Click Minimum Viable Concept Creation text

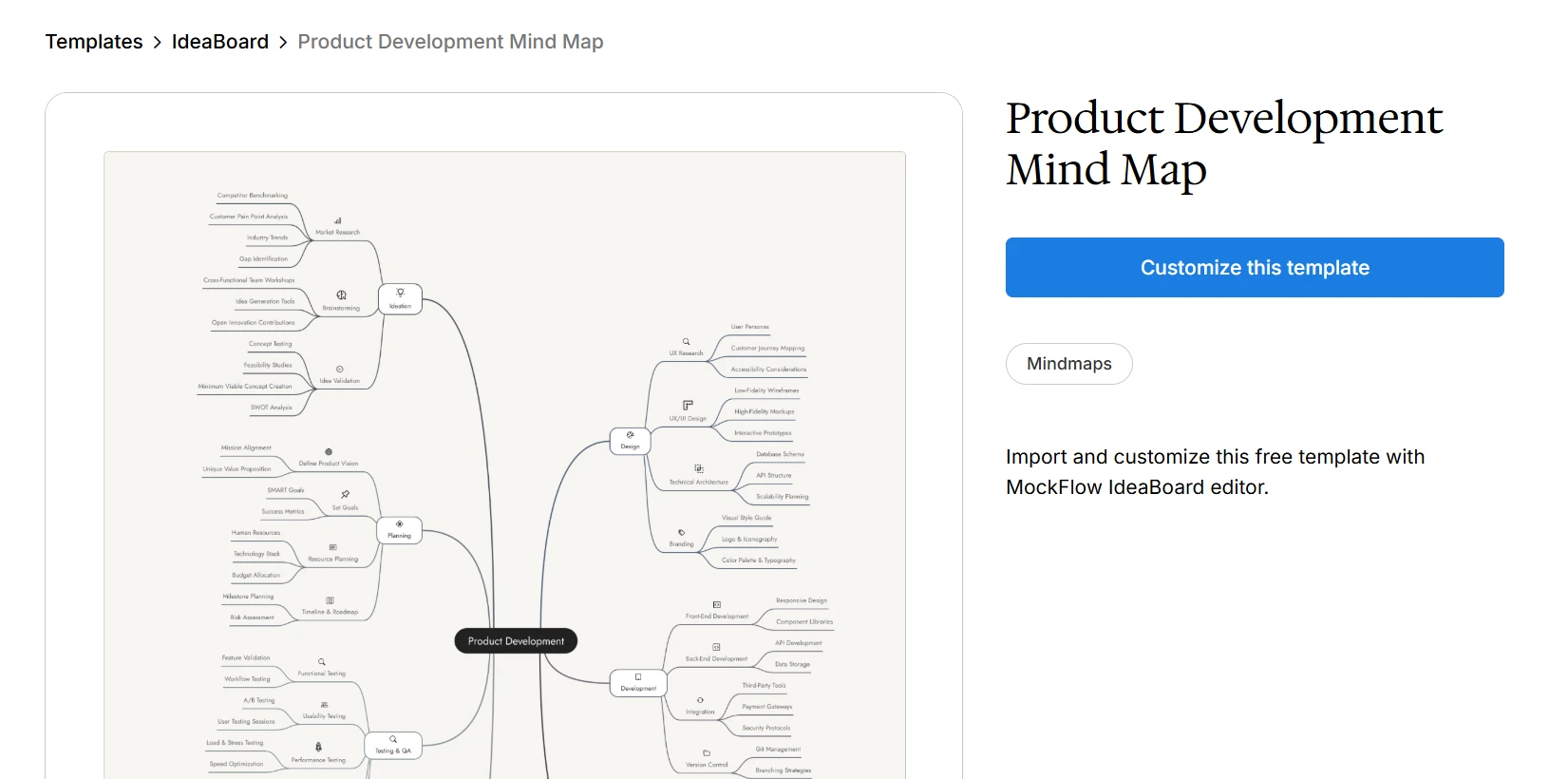(x=245, y=387)
